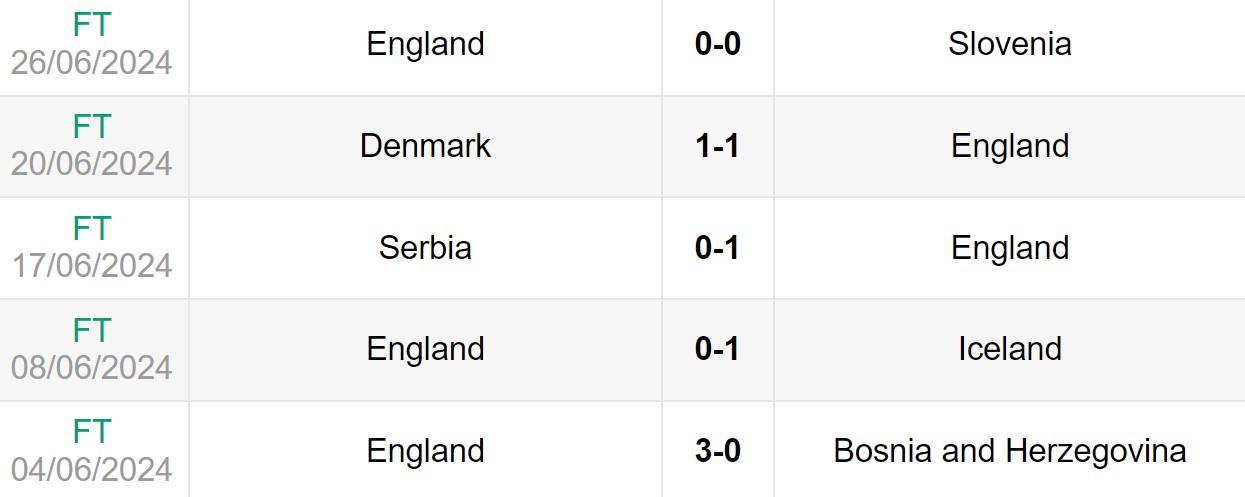Click England in the Bosnia match row
The height and width of the screenshot is (497, 1245).
pos(425,451)
